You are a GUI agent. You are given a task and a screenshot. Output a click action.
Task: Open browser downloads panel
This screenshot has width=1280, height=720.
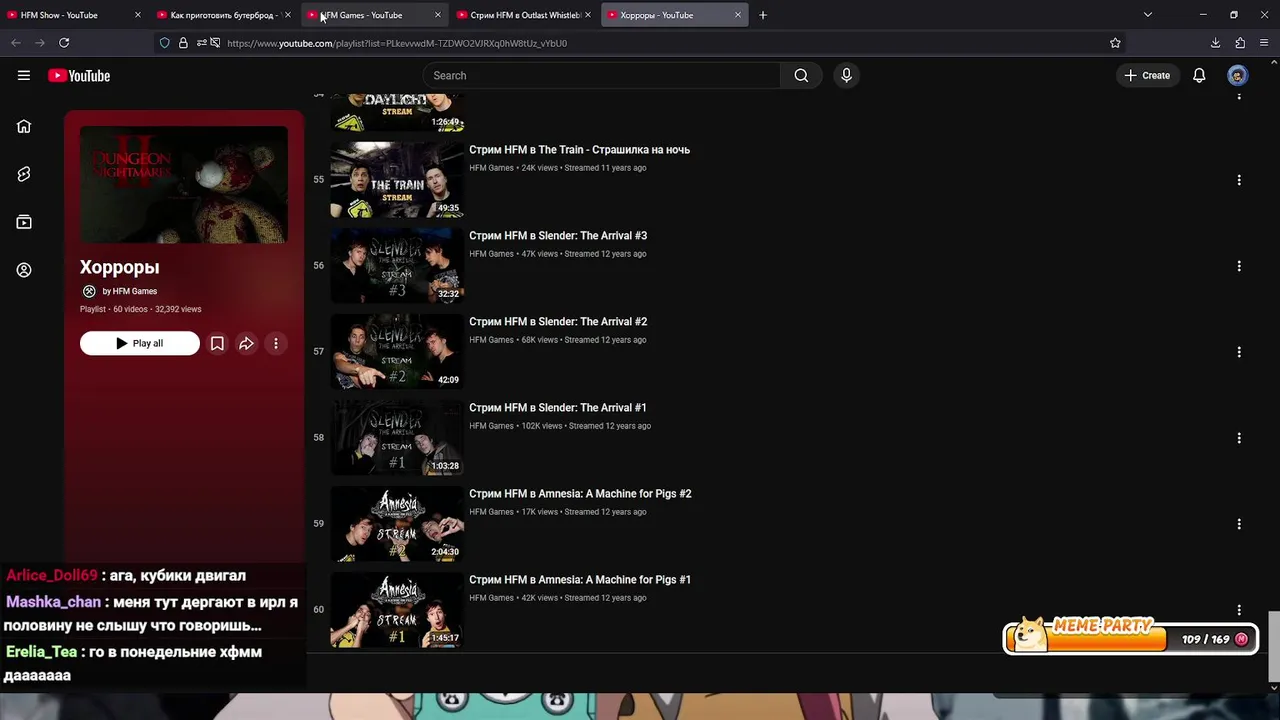[x=1215, y=43]
